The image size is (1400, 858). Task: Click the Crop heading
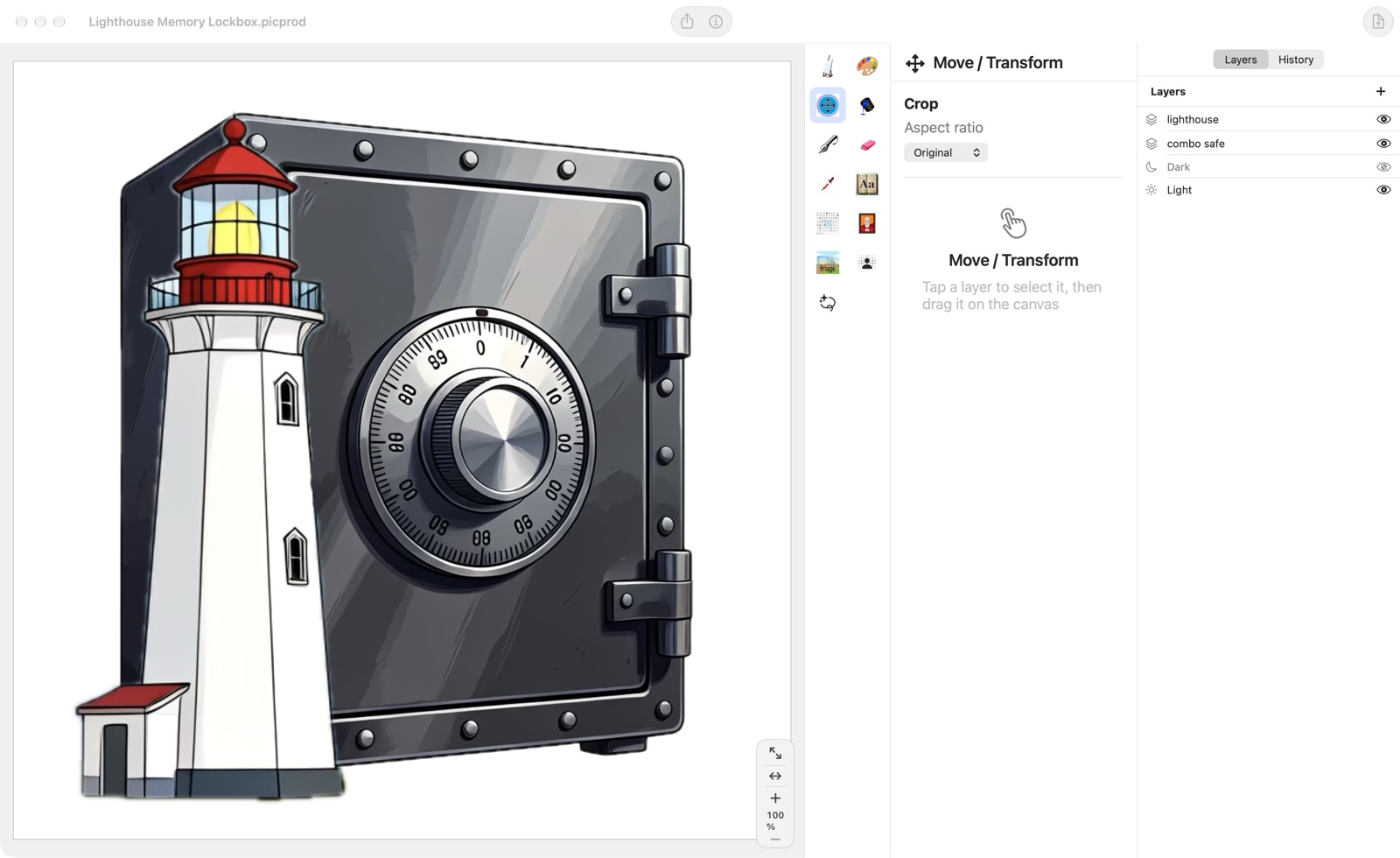(x=920, y=103)
